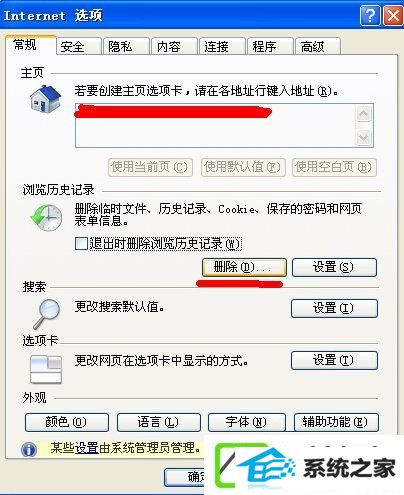
Task: Click the home page list up arrow
Action: pyautogui.click(x=363, y=114)
